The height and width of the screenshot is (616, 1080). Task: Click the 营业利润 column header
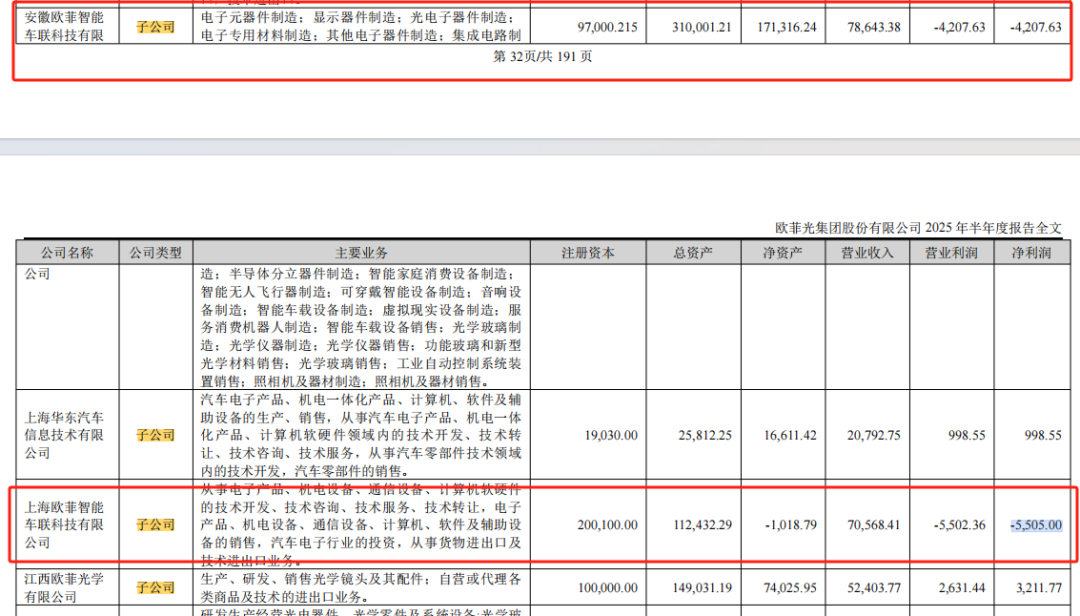tap(951, 253)
